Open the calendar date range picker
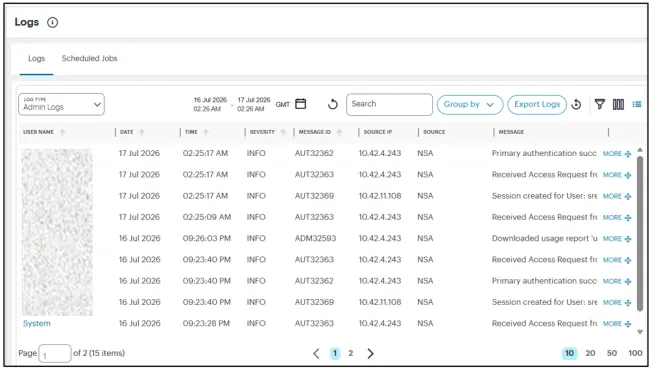 [301, 104]
